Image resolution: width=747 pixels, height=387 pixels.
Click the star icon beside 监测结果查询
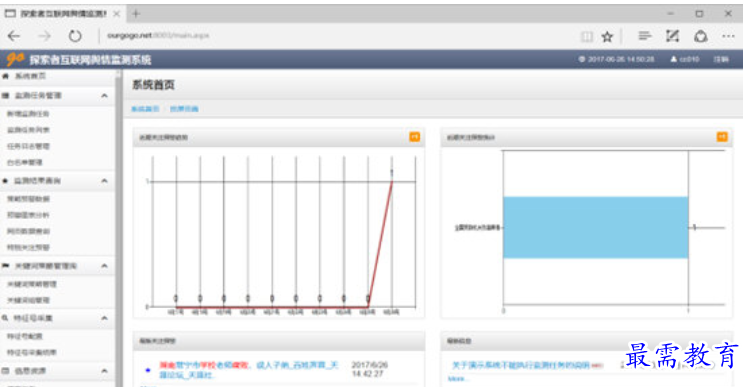[x=6, y=181]
